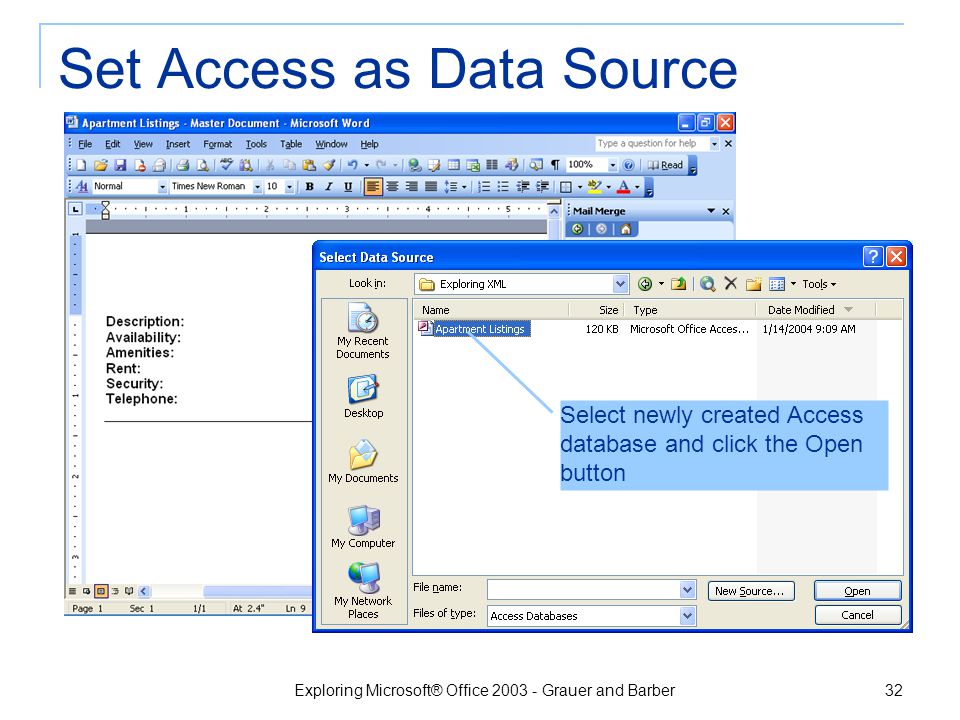This screenshot has height=720, width=960.
Task: Click the Print Preview icon
Action: 202,165
